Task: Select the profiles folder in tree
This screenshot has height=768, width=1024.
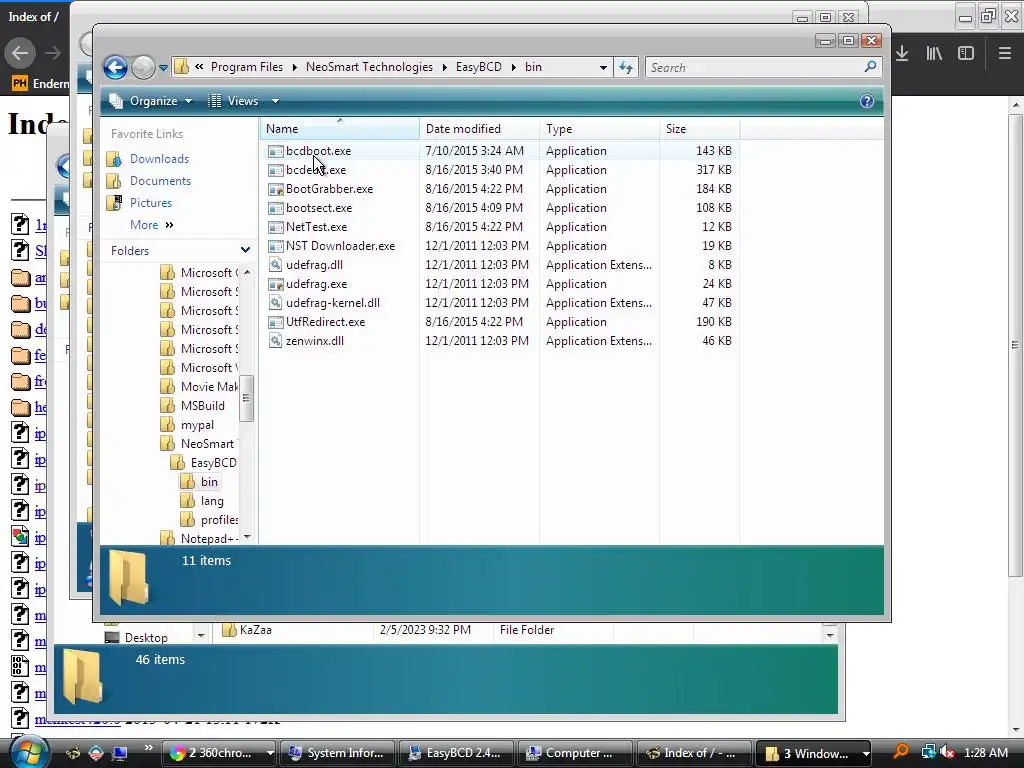Action: point(219,520)
